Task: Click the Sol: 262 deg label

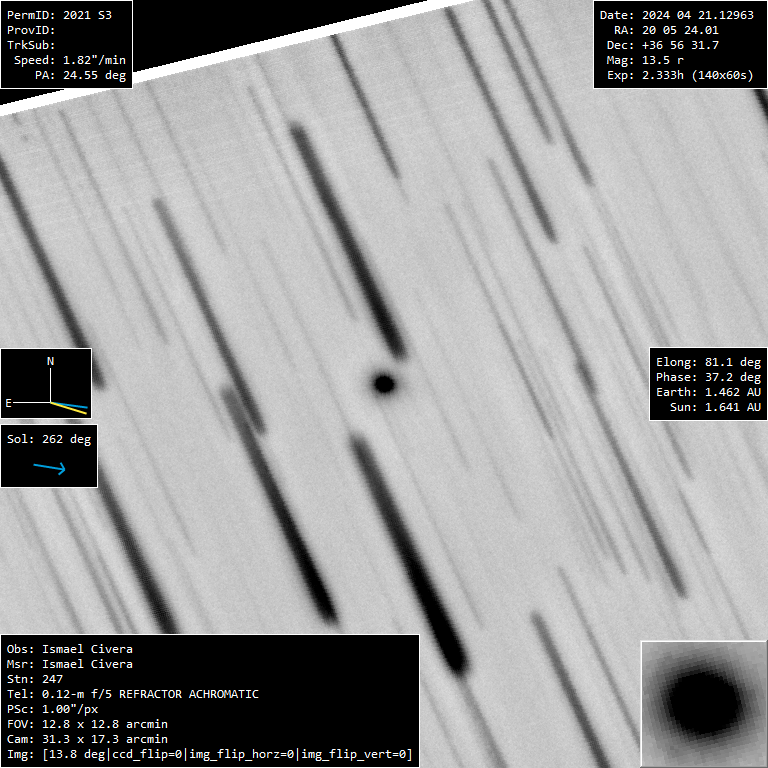Action: pos(49,439)
